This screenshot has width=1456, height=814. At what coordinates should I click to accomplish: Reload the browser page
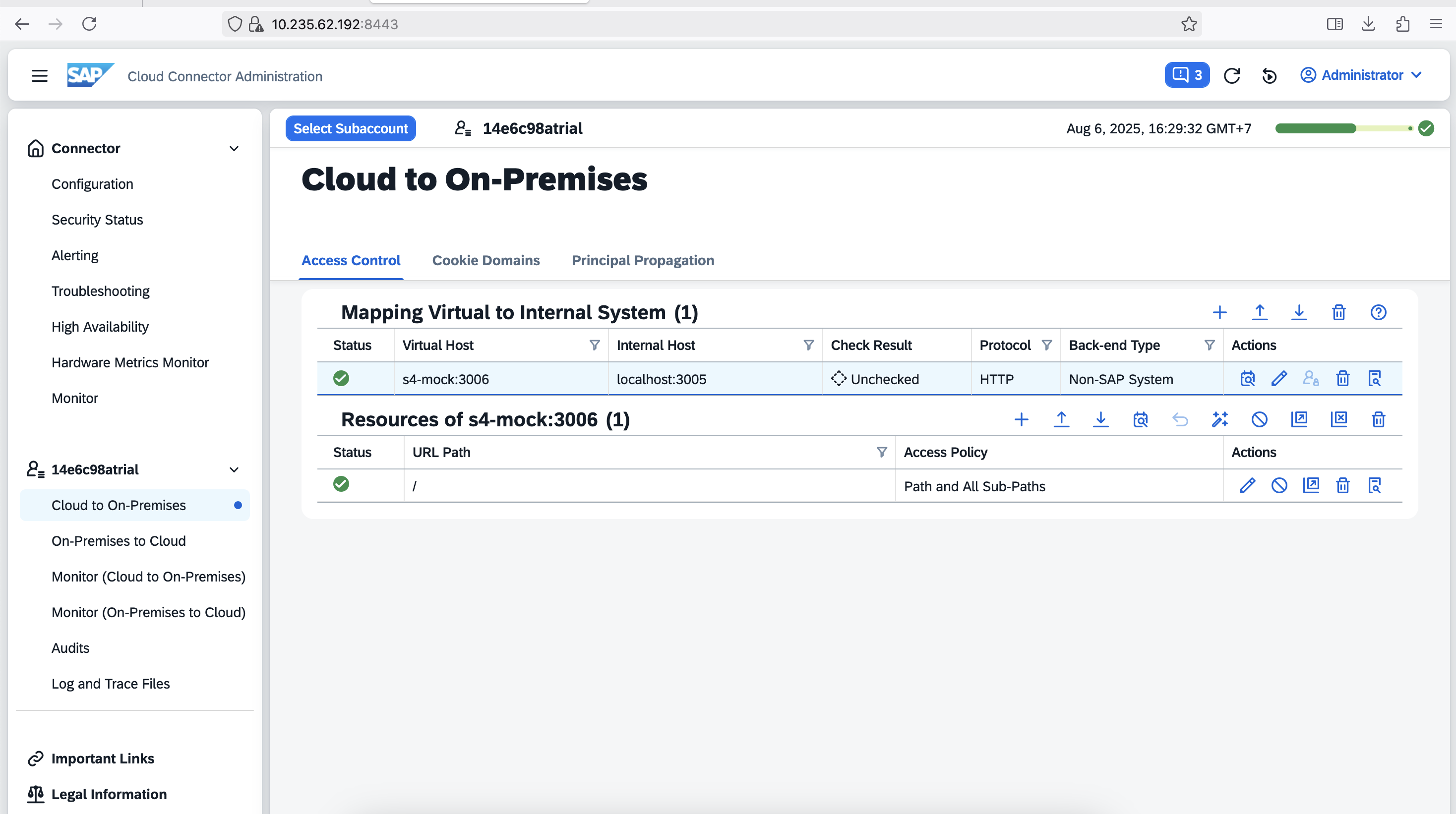tap(89, 24)
